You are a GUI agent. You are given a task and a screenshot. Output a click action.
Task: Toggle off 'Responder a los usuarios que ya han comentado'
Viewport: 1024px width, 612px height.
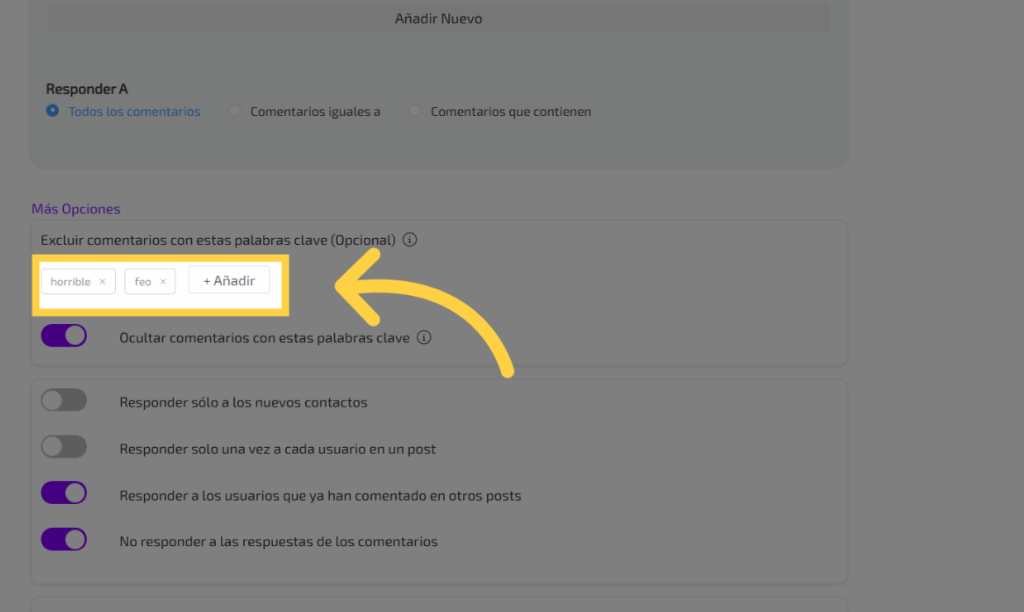64,493
